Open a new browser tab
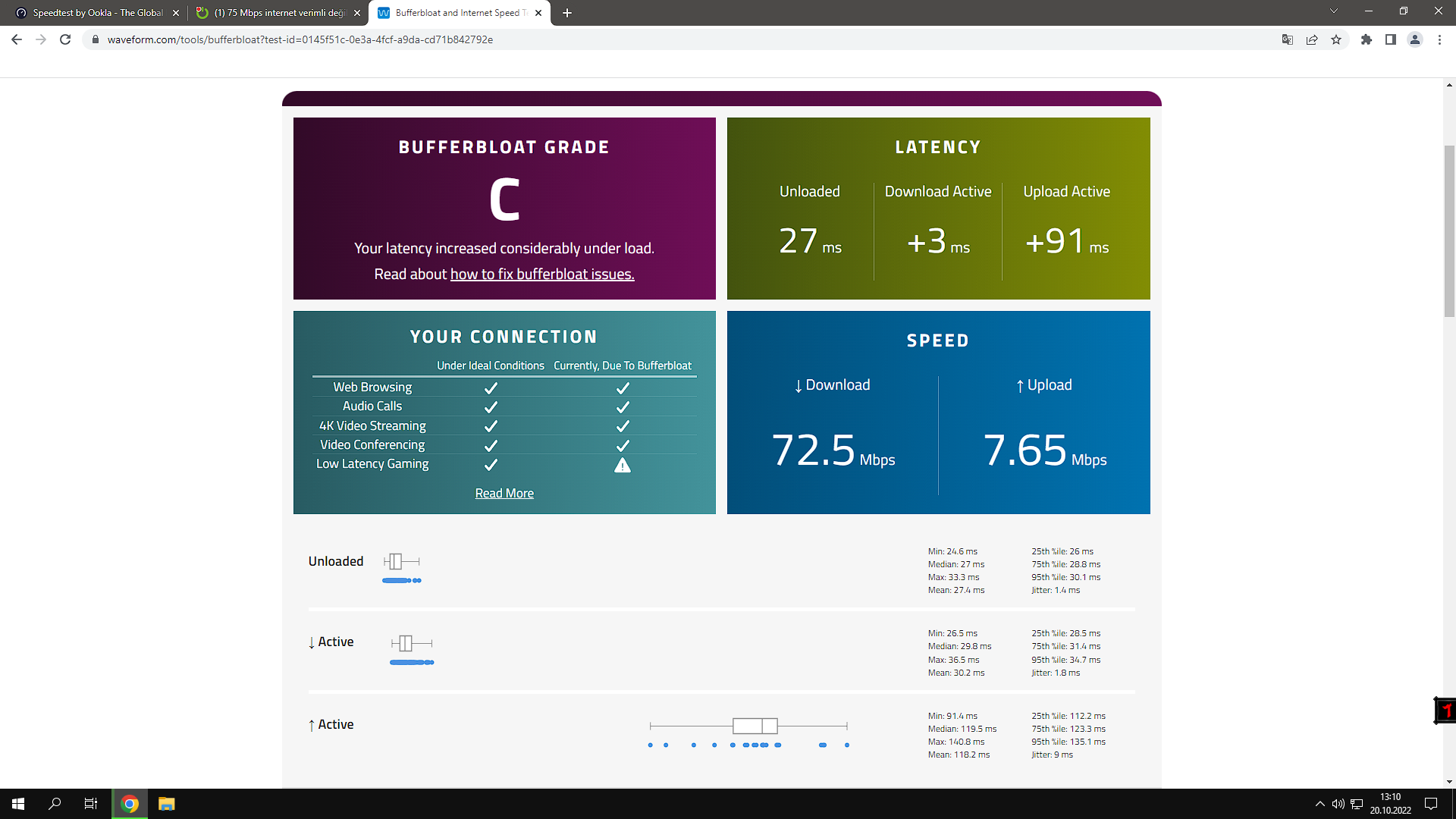The height and width of the screenshot is (819, 1456). pyautogui.click(x=567, y=13)
